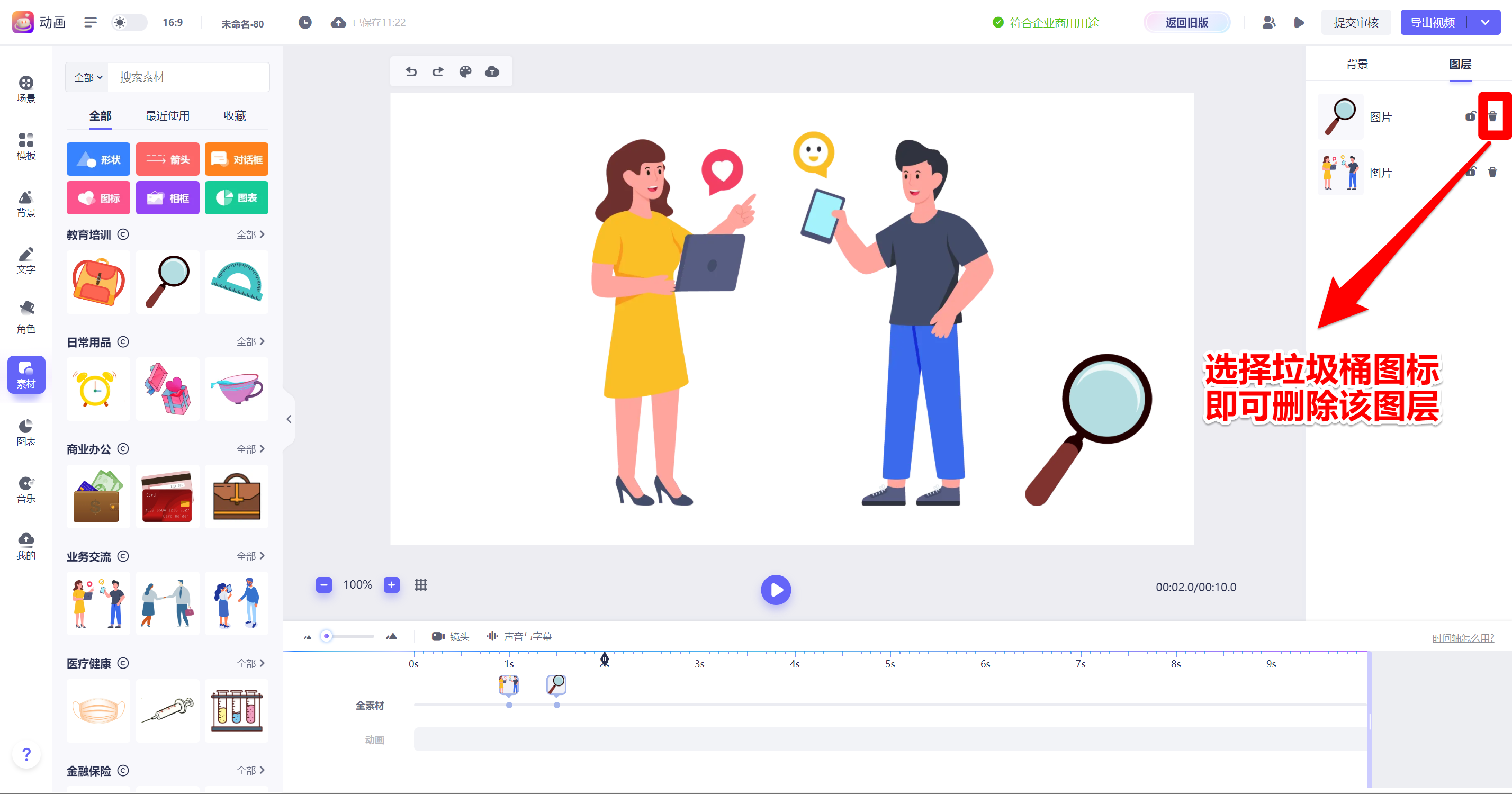Click the 相框 frames button
Viewport: 1512px width, 794px height.
tap(167, 198)
